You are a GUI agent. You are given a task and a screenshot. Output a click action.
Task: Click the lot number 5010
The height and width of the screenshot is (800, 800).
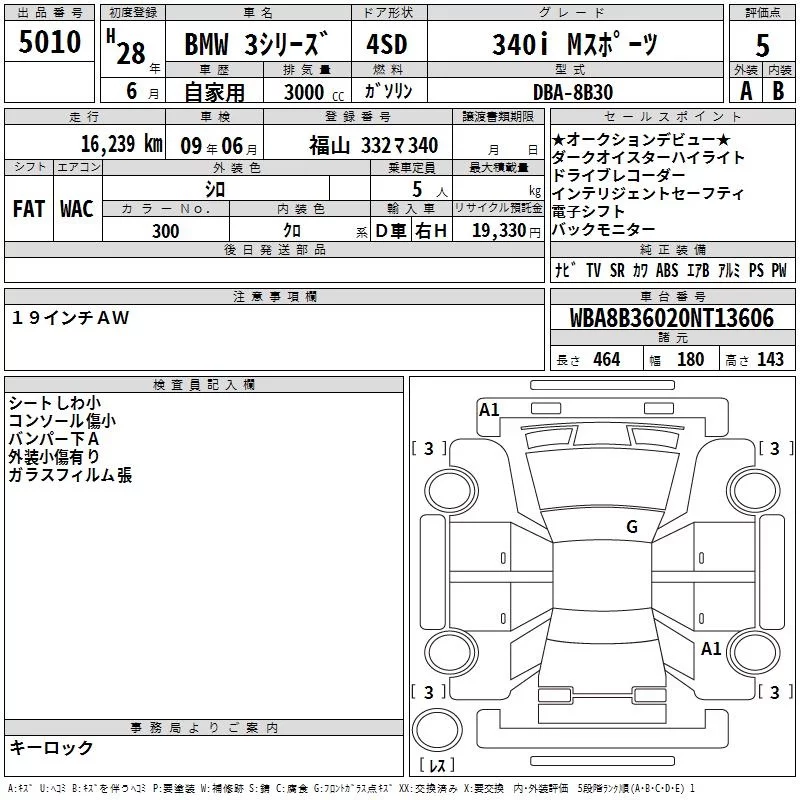[x=49, y=42]
